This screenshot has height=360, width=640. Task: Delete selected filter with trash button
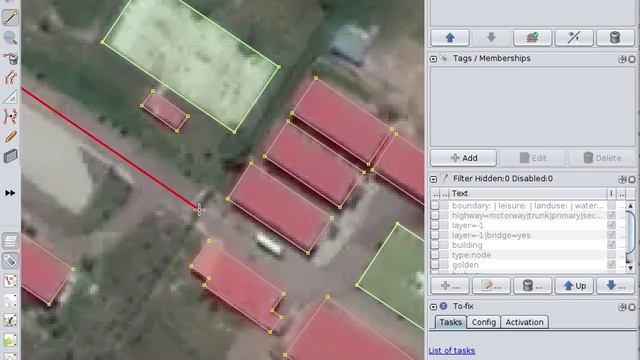[x=532, y=286]
